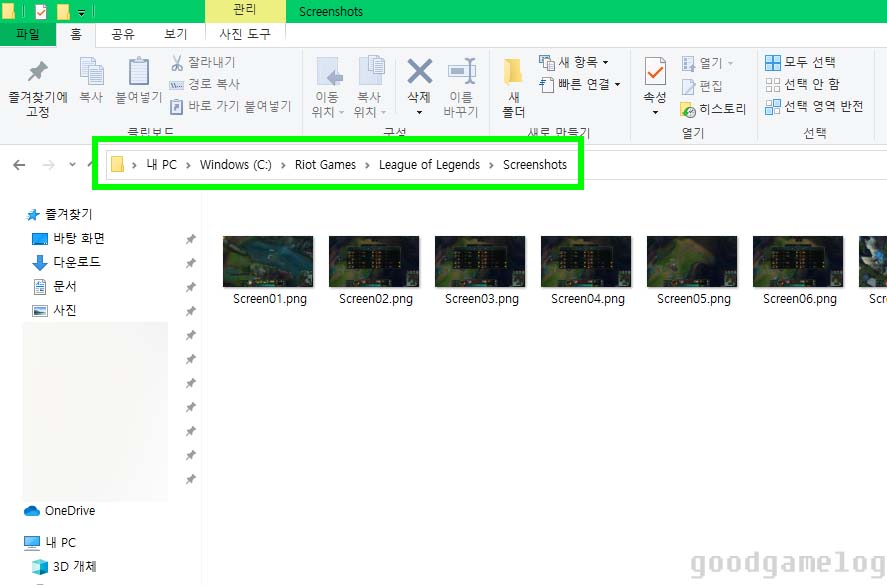Click the 복사 (Copy) ribbon icon
887x585 pixels.
91,80
